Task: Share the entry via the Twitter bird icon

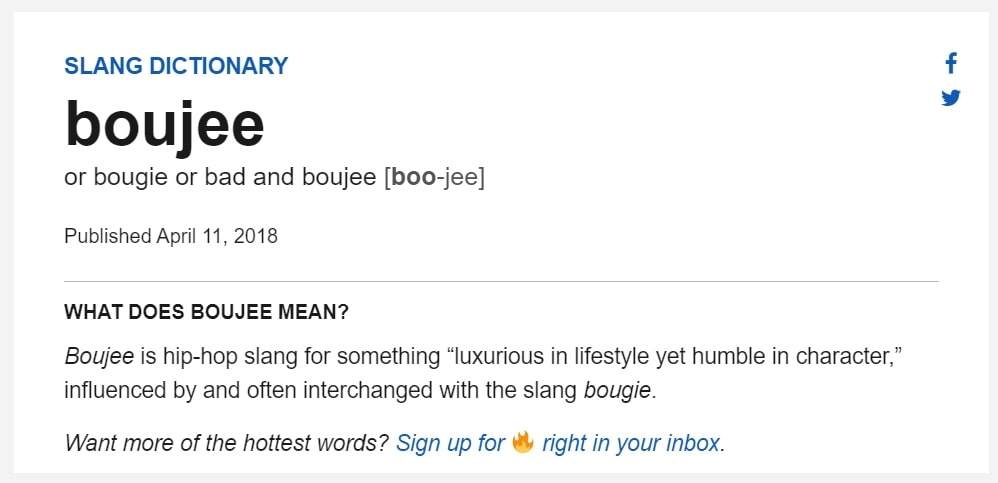Action: (951, 98)
